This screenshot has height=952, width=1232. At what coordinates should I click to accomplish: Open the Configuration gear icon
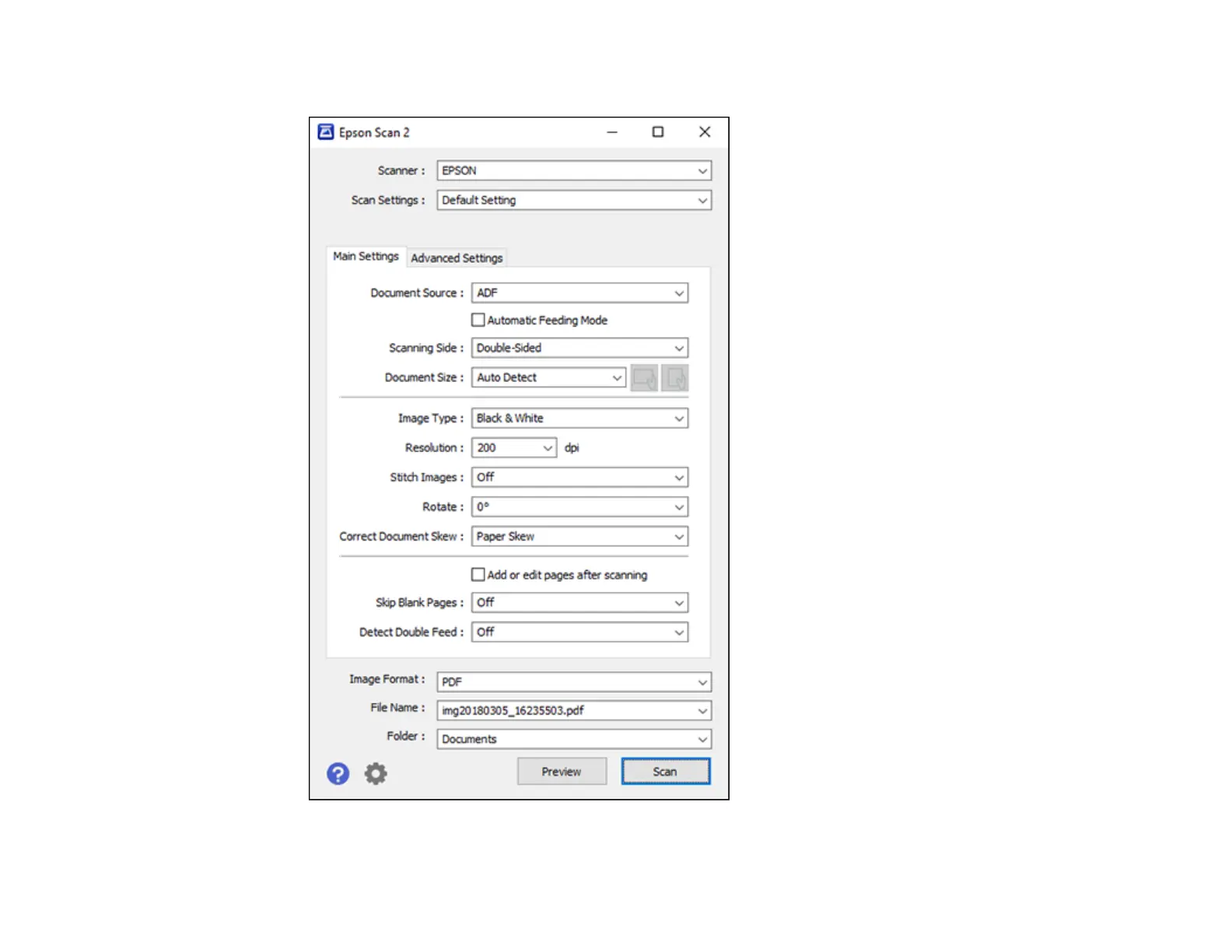(376, 773)
